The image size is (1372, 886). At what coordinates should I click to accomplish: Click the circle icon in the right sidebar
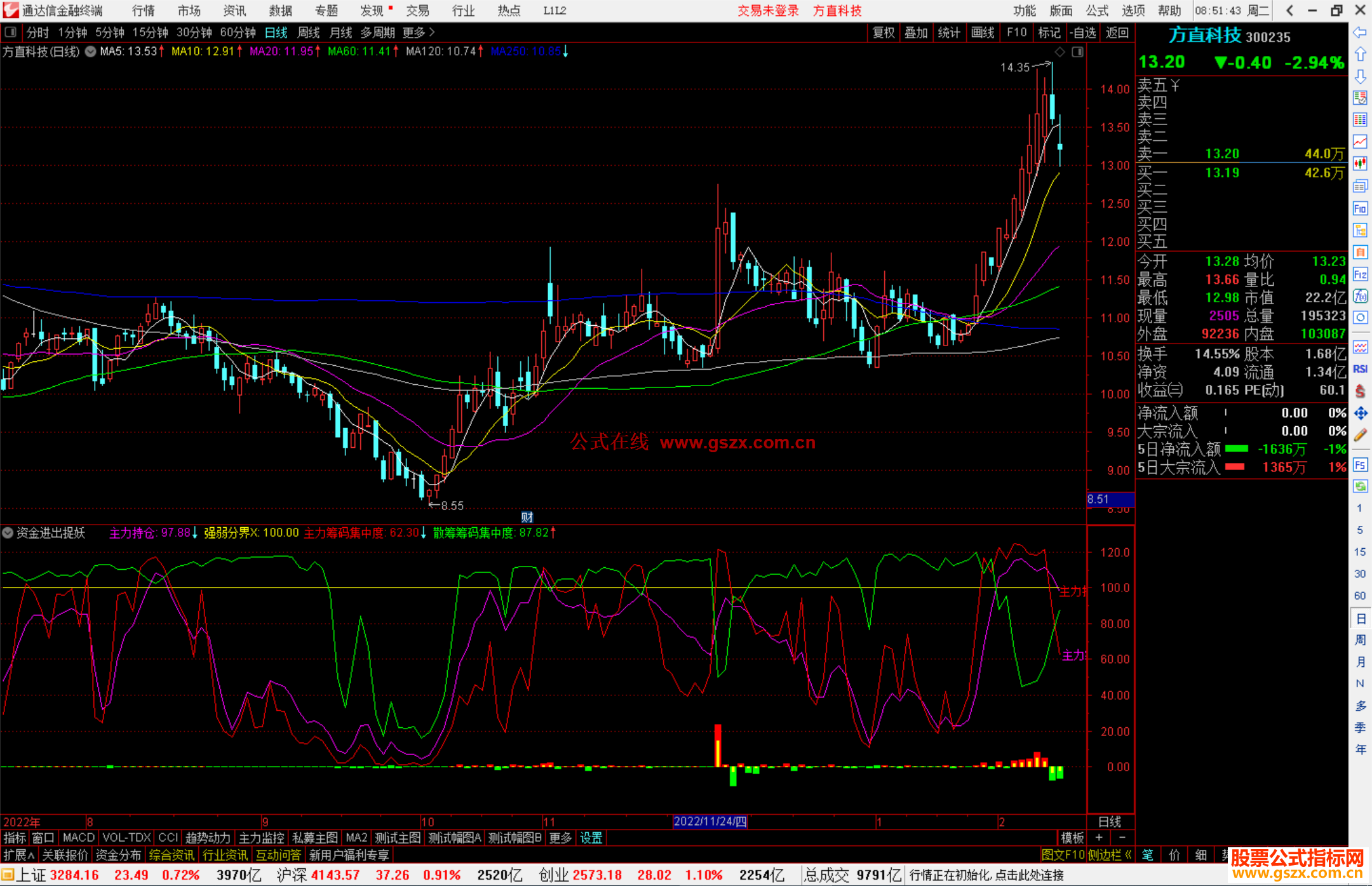pyautogui.click(x=1360, y=318)
